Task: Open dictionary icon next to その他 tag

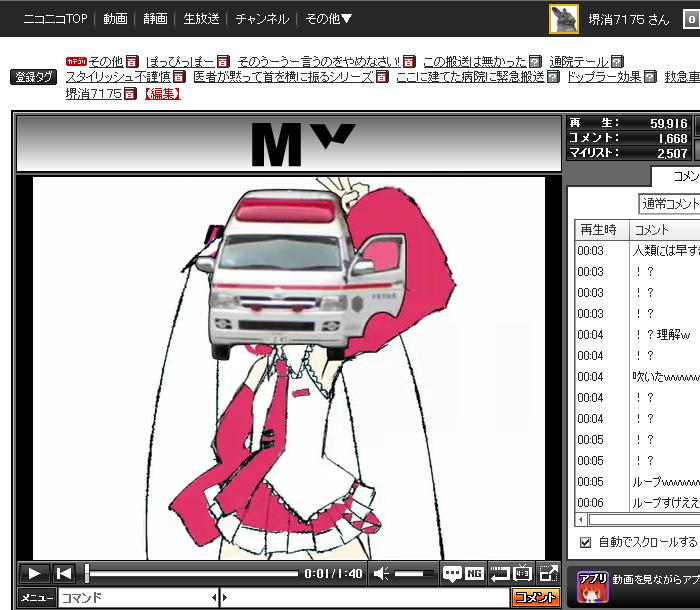Action: [x=132, y=61]
